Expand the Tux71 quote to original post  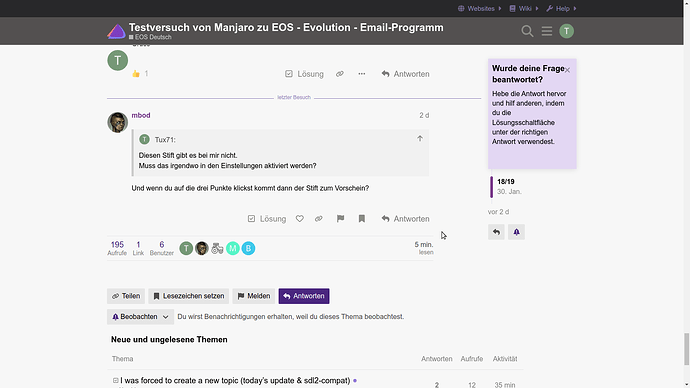pyautogui.click(x=420, y=139)
